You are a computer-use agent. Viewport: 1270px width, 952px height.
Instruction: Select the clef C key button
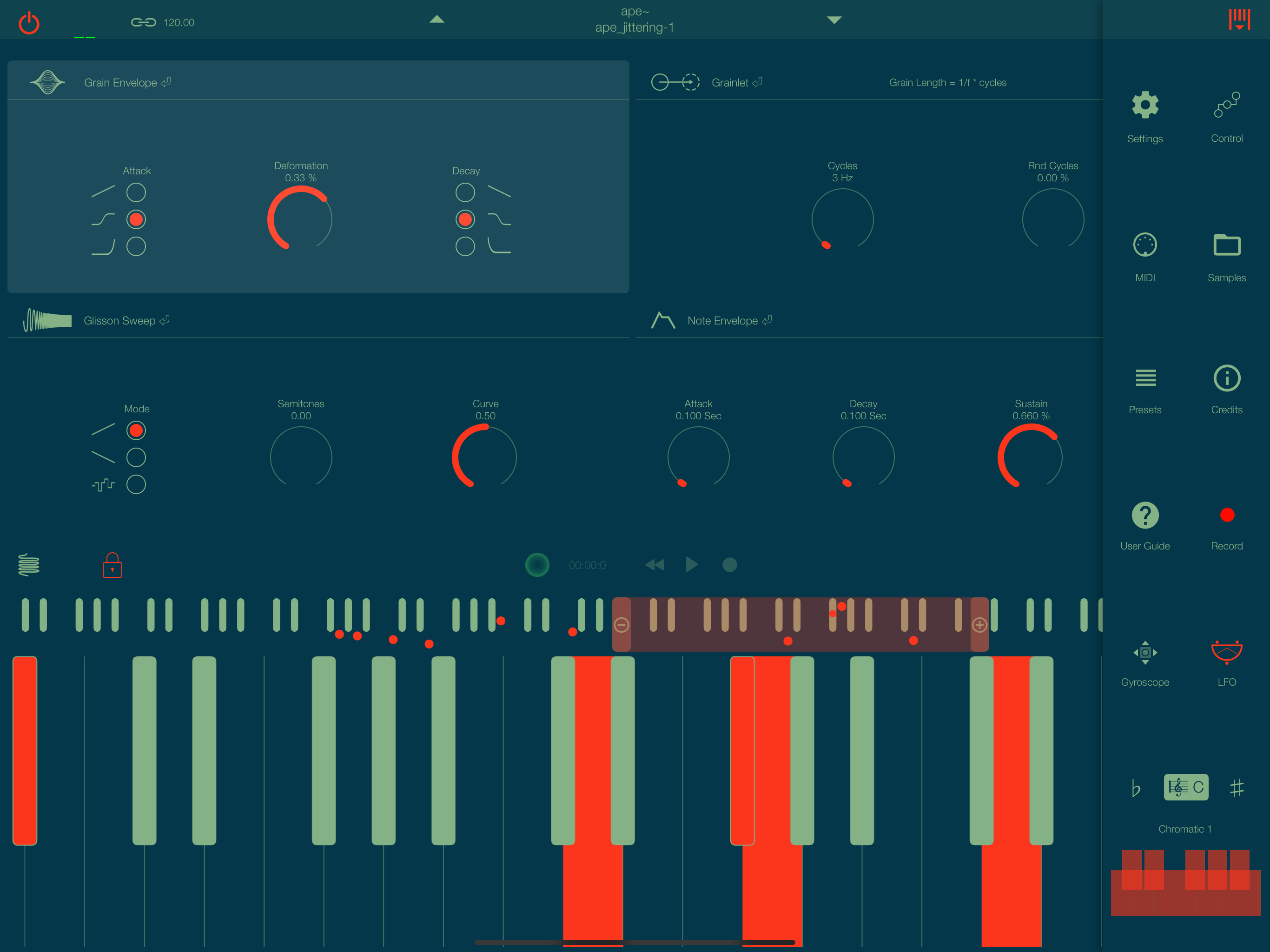(1185, 787)
